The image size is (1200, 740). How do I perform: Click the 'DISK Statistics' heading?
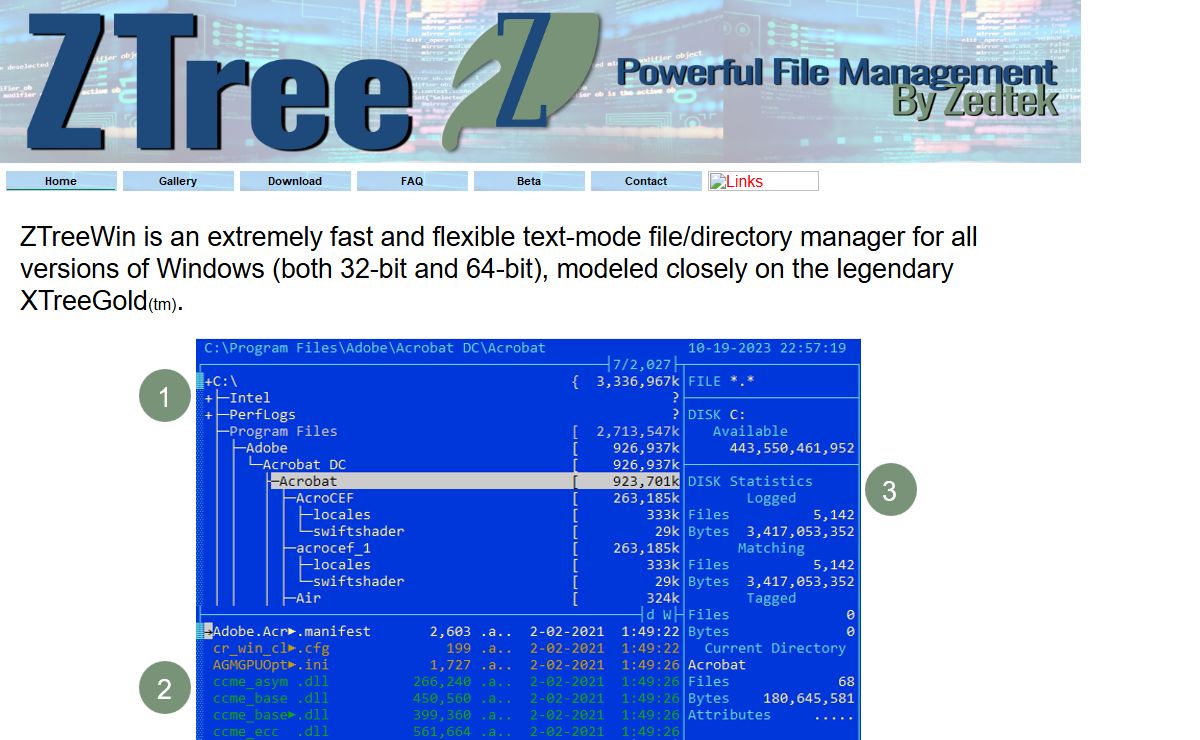pos(750,481)
